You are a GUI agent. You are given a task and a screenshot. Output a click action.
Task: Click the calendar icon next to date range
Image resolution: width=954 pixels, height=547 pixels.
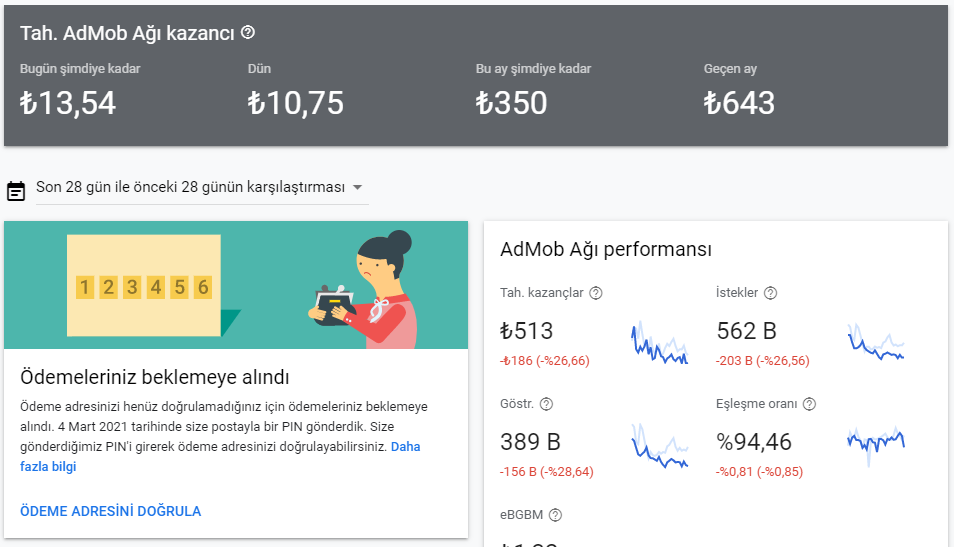[16, 191]
